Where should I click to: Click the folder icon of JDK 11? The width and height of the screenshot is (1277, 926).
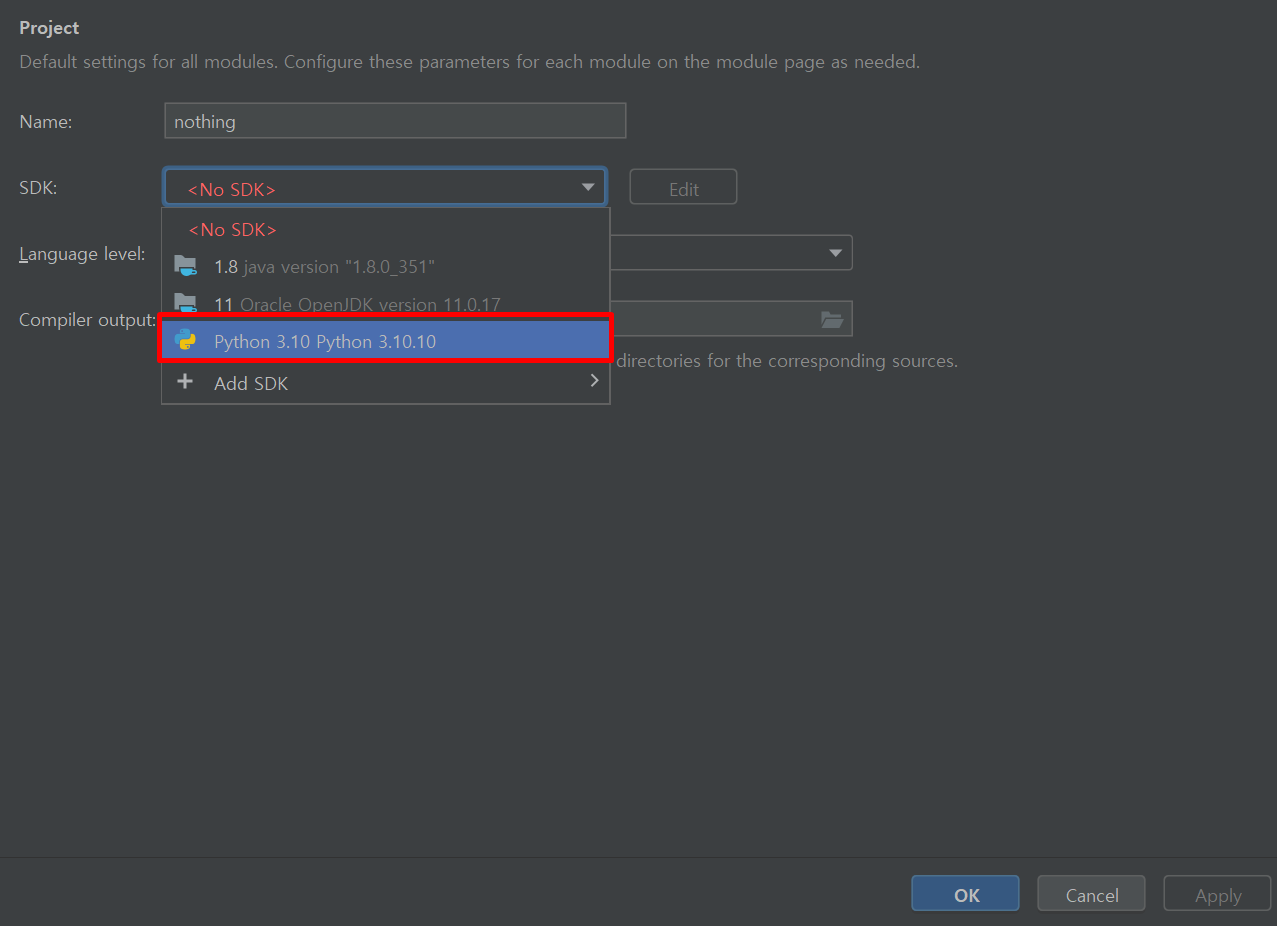[185, 303]
